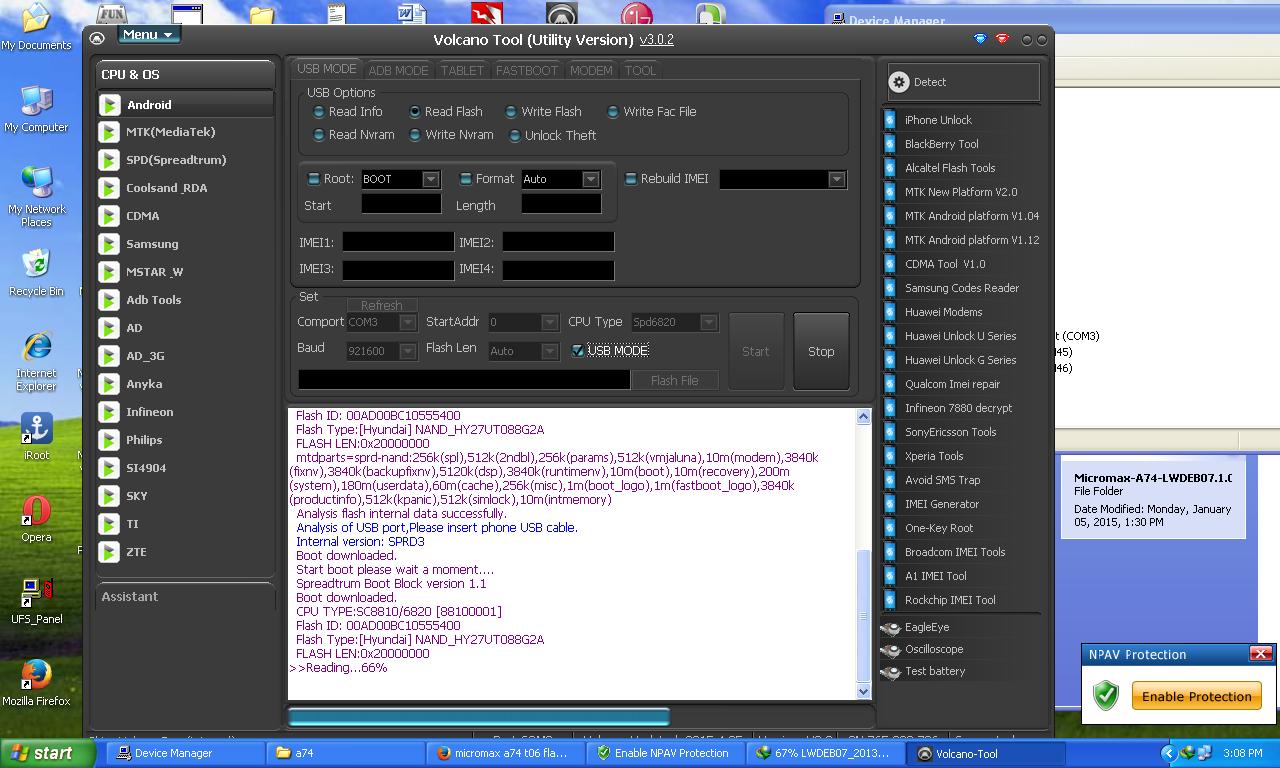
Task: Open Qualcom Imei repair icon
Action: [x=890, y=384]
